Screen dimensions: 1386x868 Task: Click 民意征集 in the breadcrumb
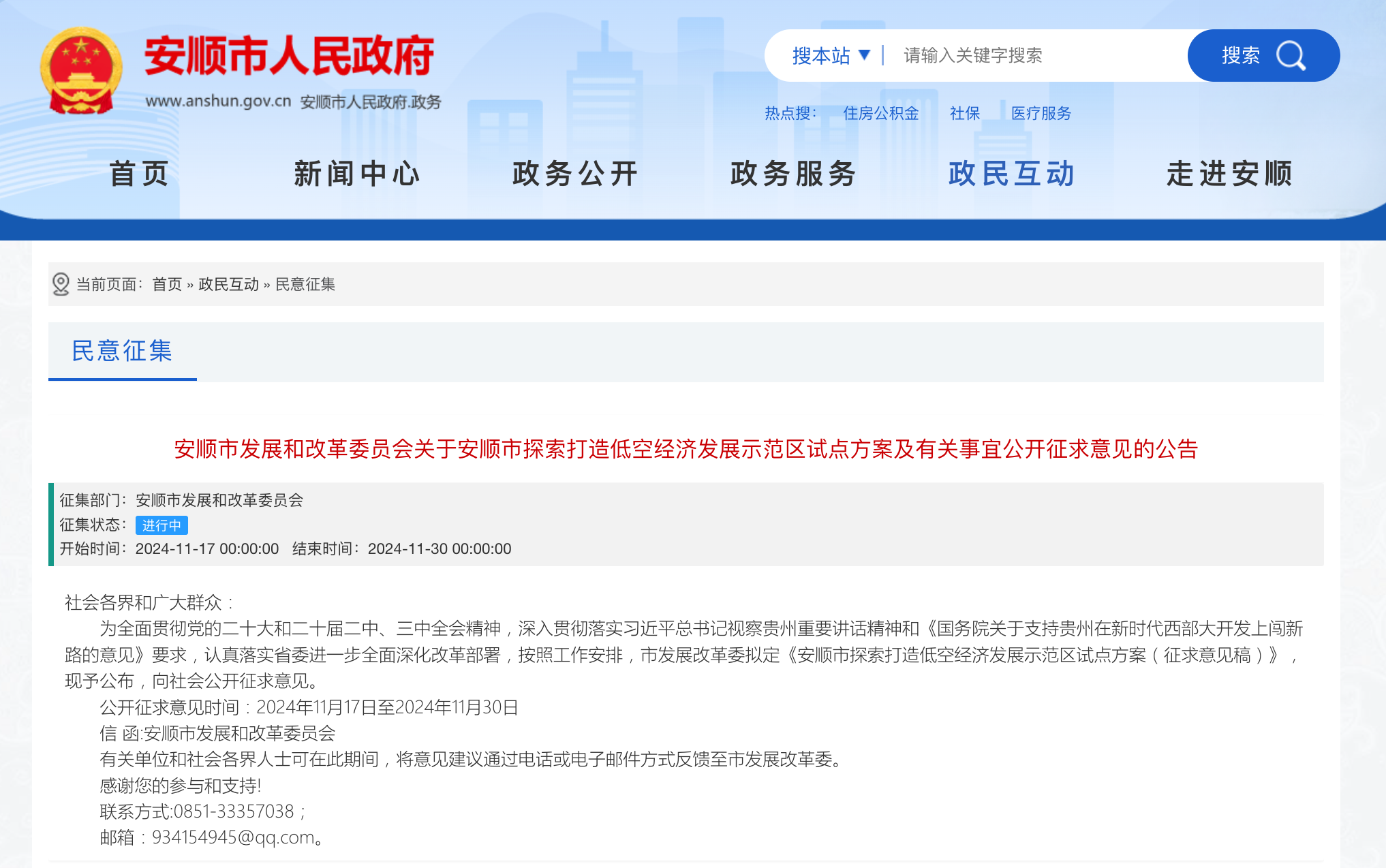pyautogui.click(x=305, y=284)
